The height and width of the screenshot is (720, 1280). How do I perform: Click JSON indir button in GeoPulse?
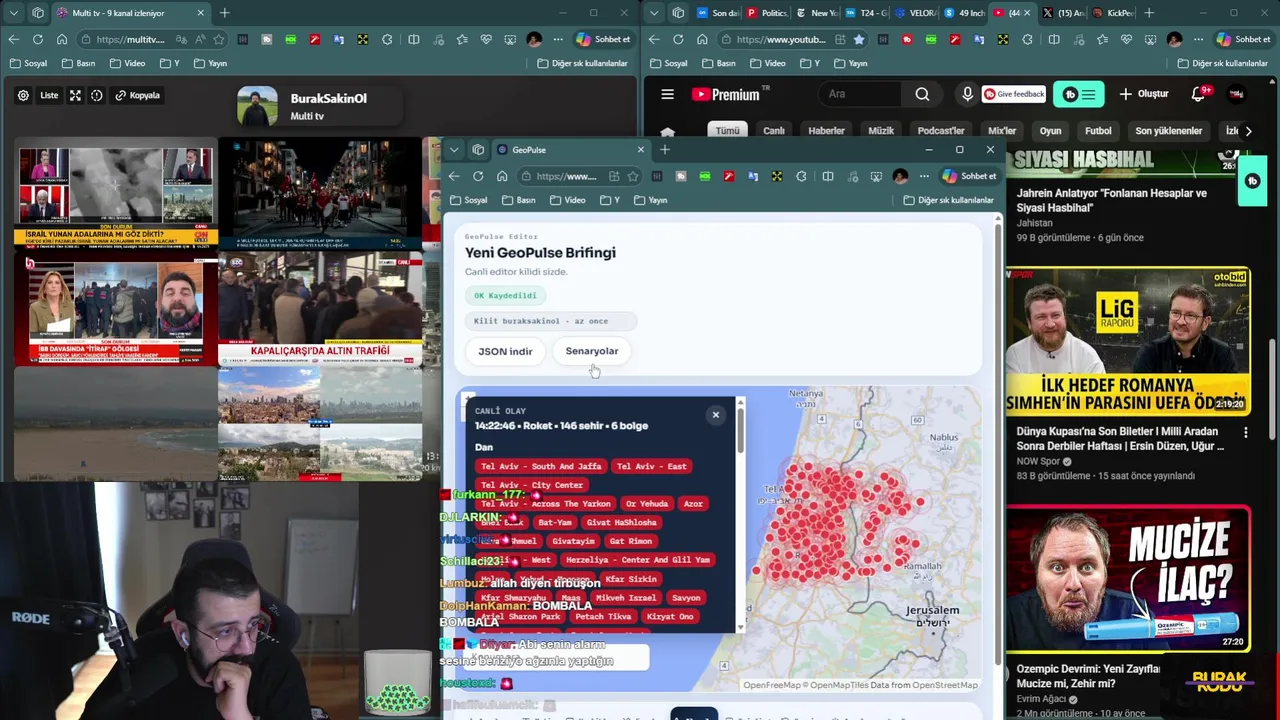pyautogui.click(x=505, y=351)
